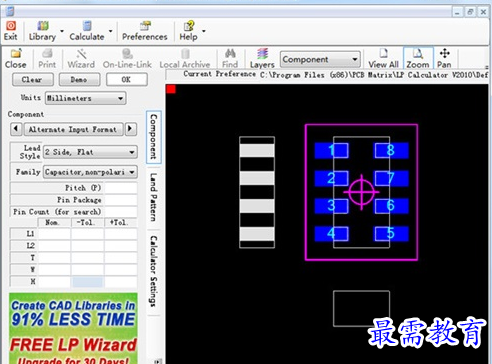
Task: Switch to the Land Pattern vertical tab
Action: coord(153,197)
